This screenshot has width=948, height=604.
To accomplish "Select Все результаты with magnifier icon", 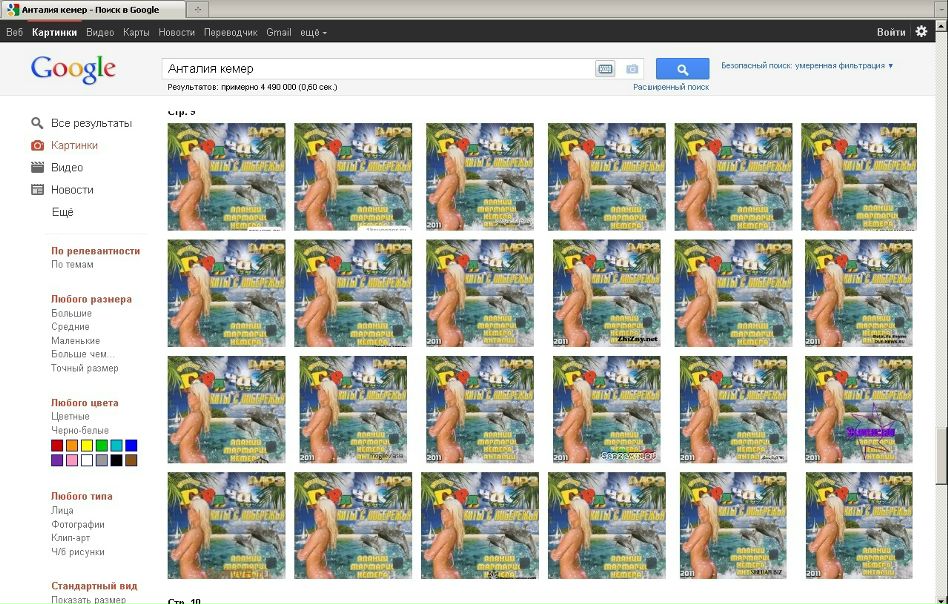I will tap(81, 123).
